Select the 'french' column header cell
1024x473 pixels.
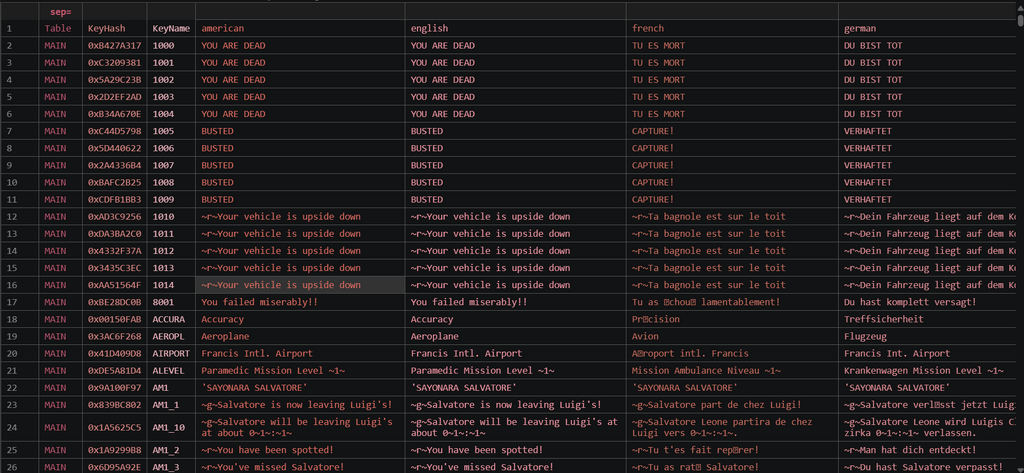[732, 29]
